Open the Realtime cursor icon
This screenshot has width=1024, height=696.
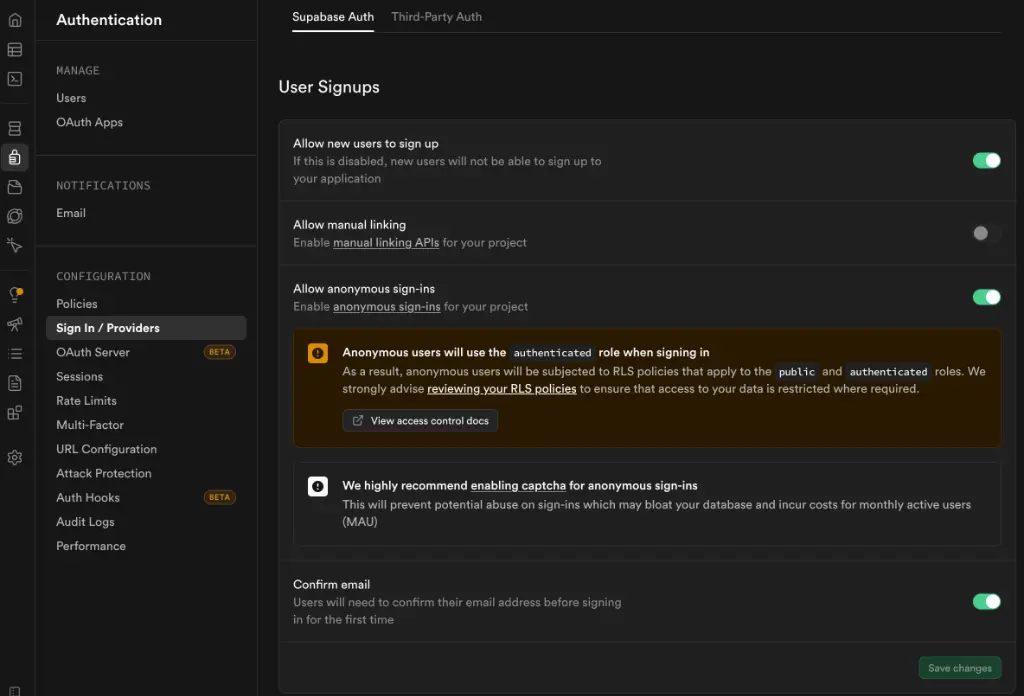point(15,245)
